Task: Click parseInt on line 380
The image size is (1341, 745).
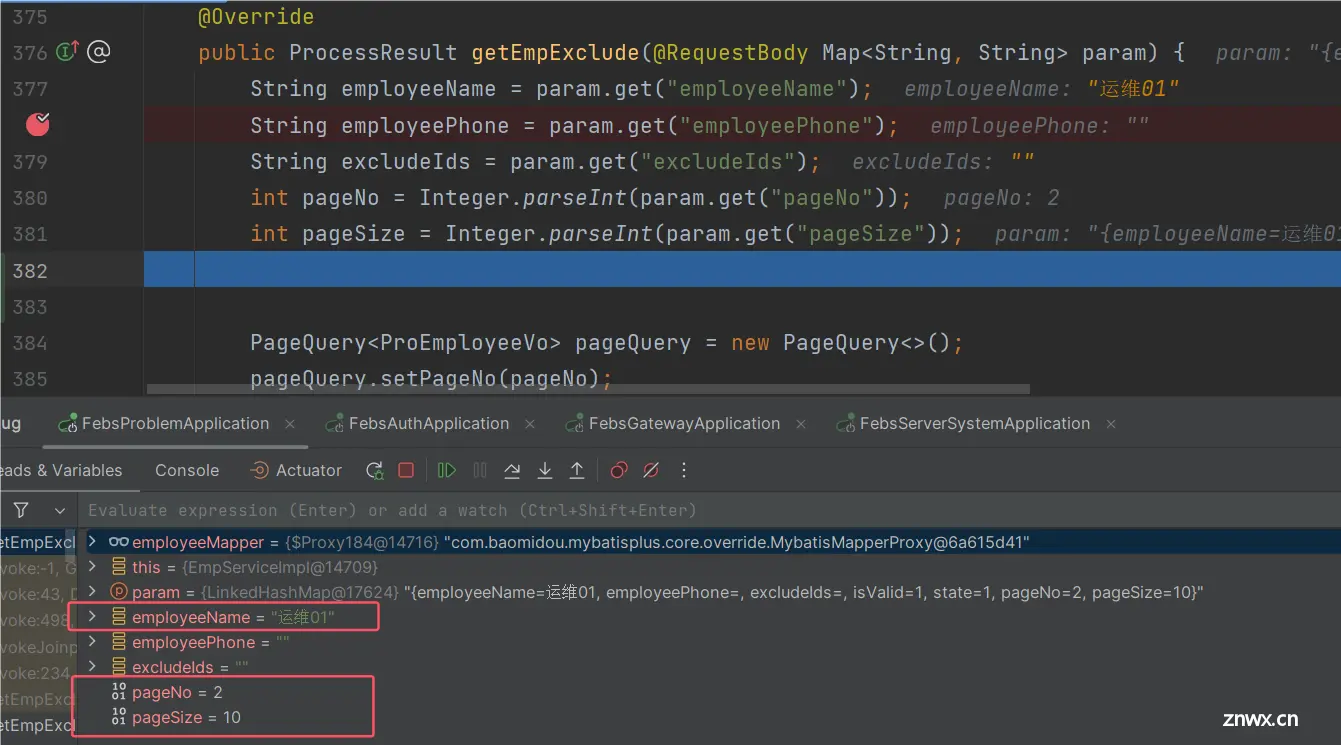Action: [x=575, y=197]
